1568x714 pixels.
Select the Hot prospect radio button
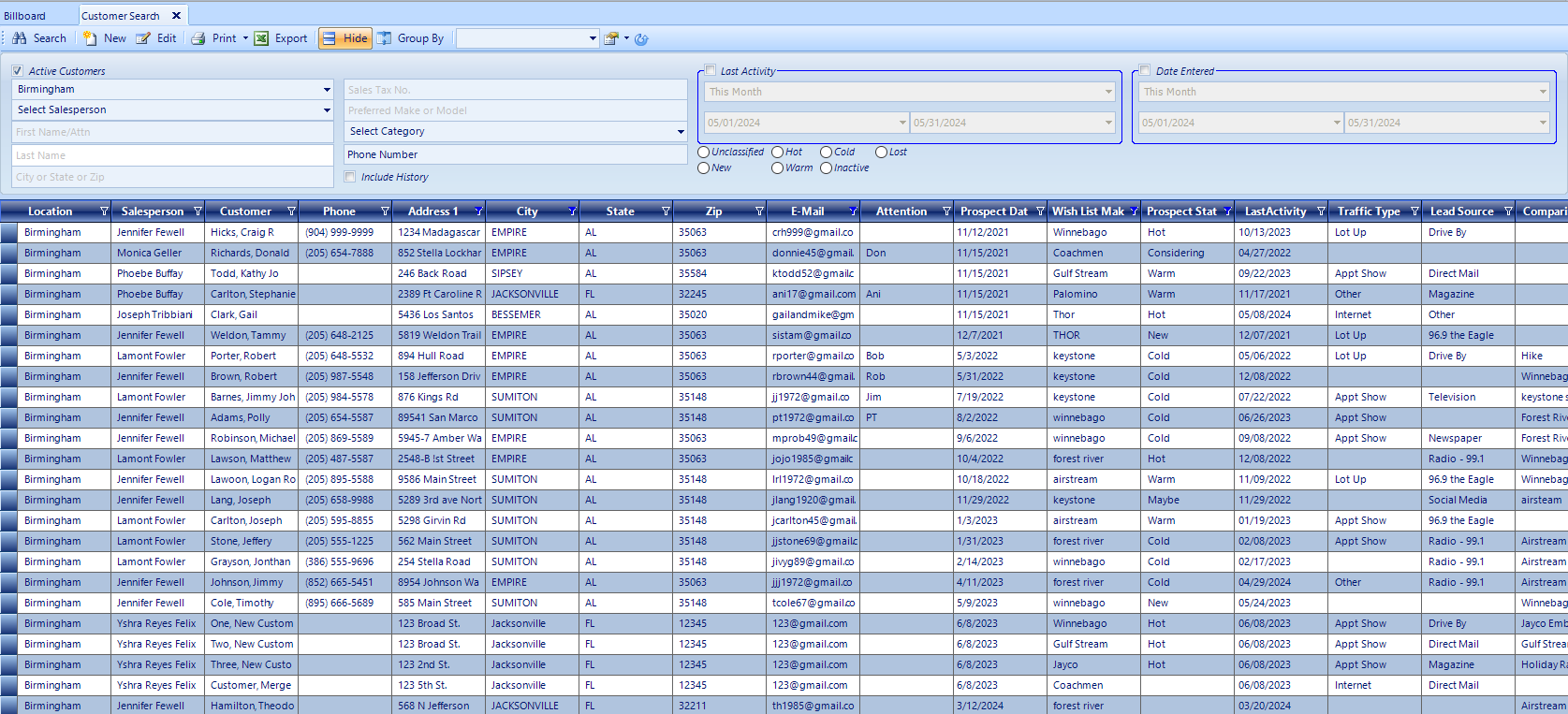coord(778,153)
